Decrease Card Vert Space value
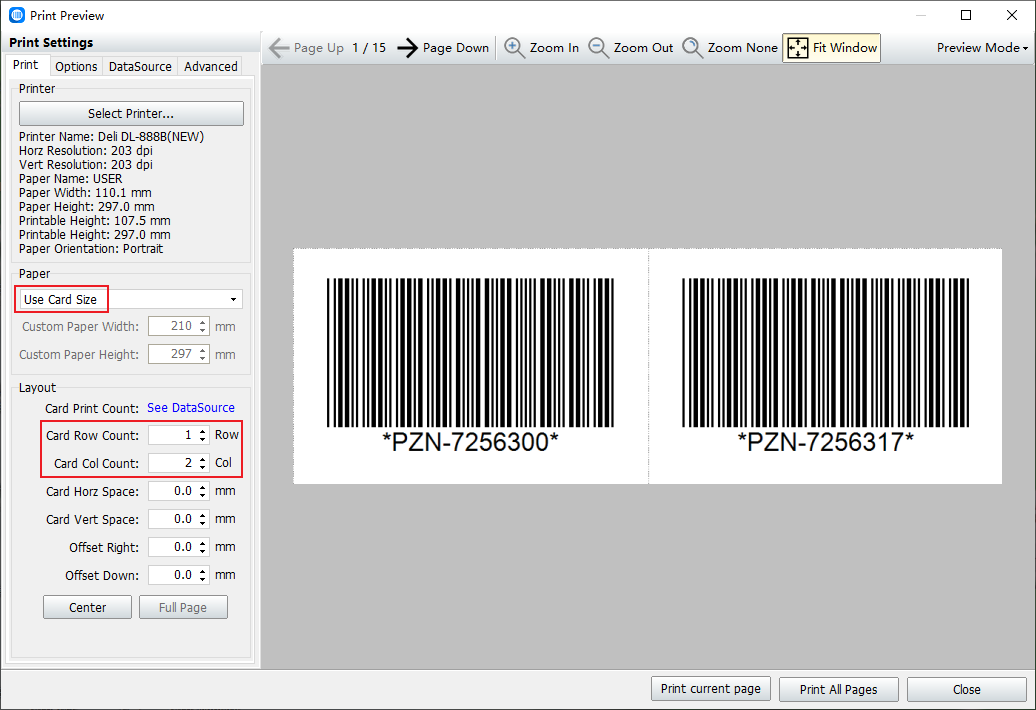Image resolution: width=1036 pixels, height=710 pixels. (203, 524)
